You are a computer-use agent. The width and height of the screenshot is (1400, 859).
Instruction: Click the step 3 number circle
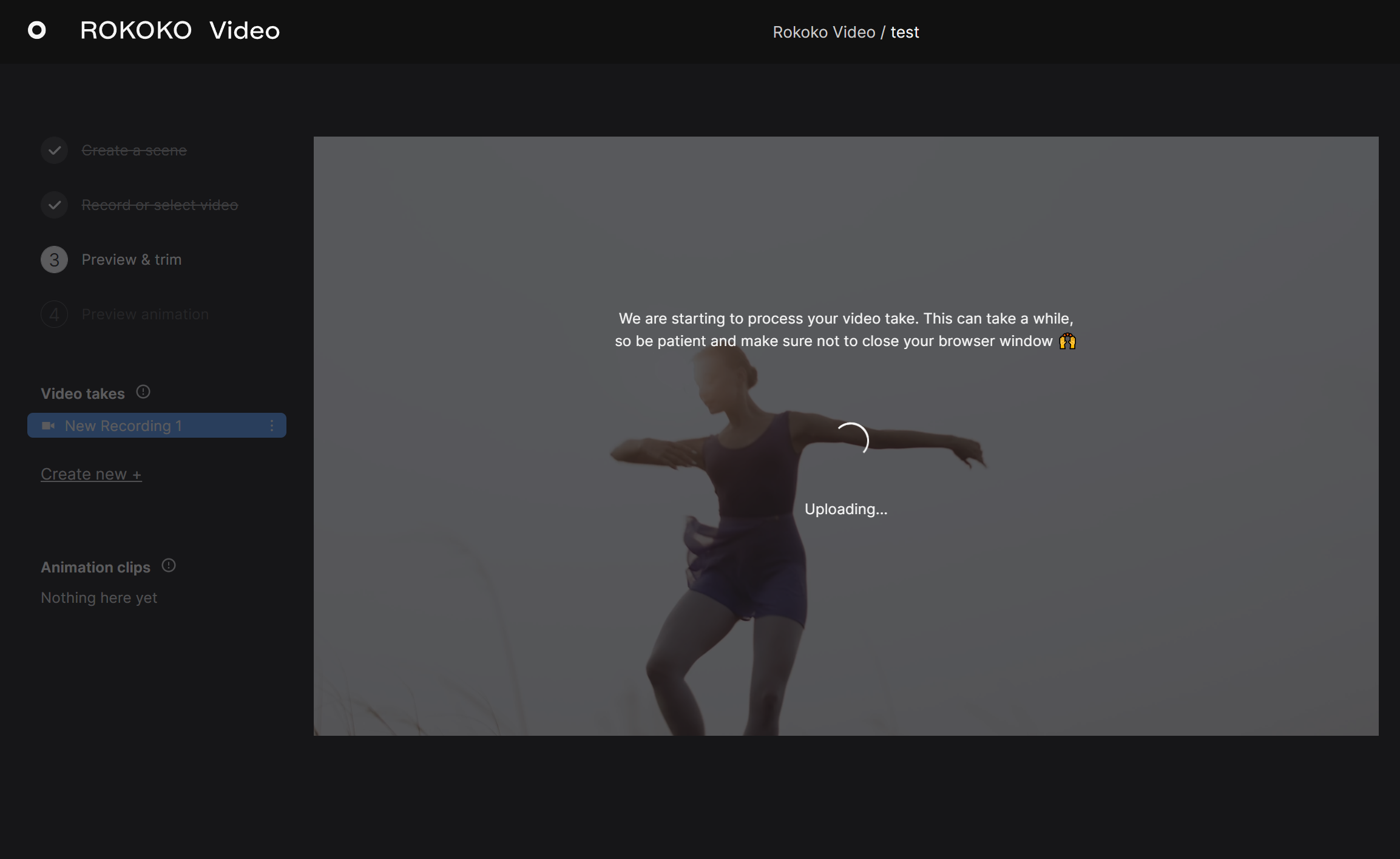coord(55,260)
